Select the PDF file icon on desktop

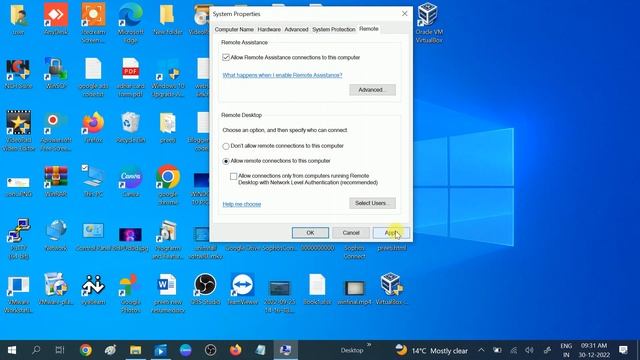pyautogui.click(x=131, y=77)
